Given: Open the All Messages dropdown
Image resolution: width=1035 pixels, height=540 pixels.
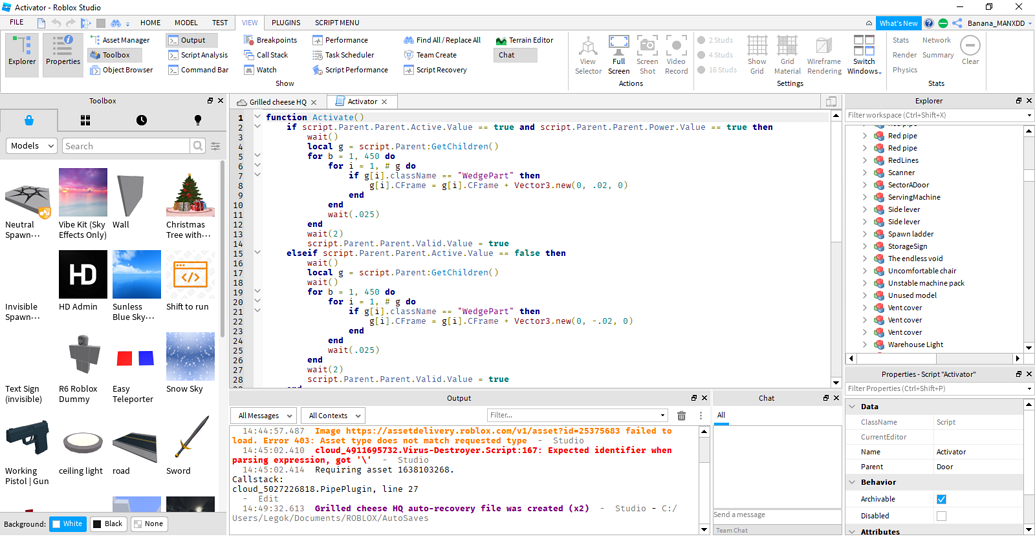Looking at the screenshot, I should point(263,415).
